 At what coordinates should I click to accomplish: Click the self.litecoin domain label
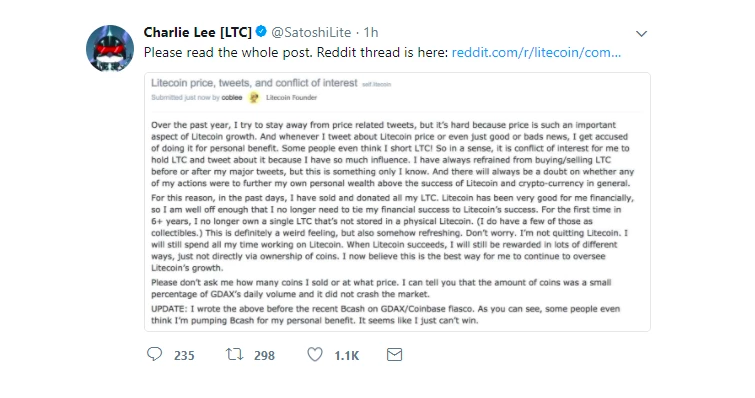pos(377,84)
